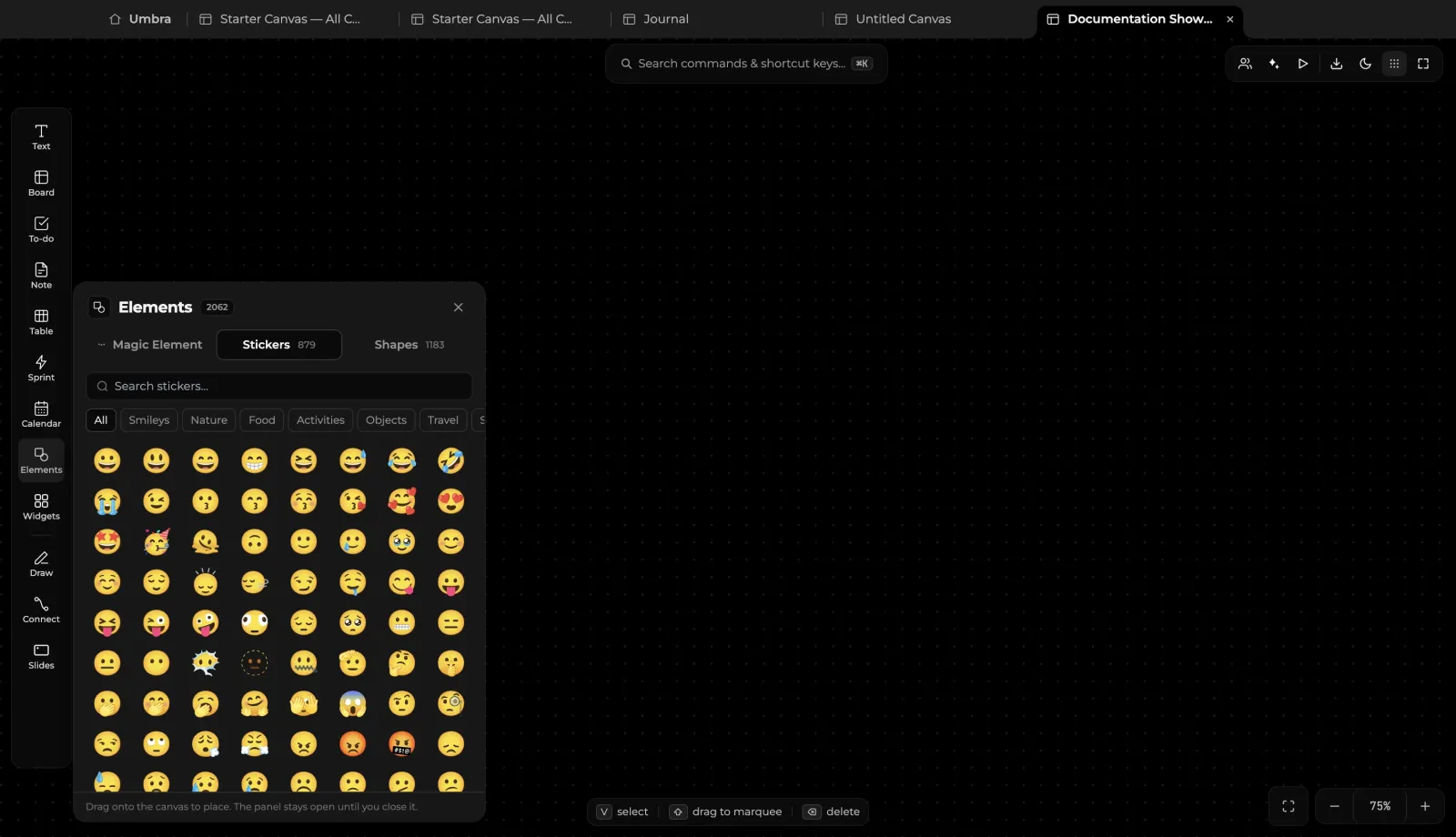
Task: Select the Connect tool
Action: pos(41,610)
